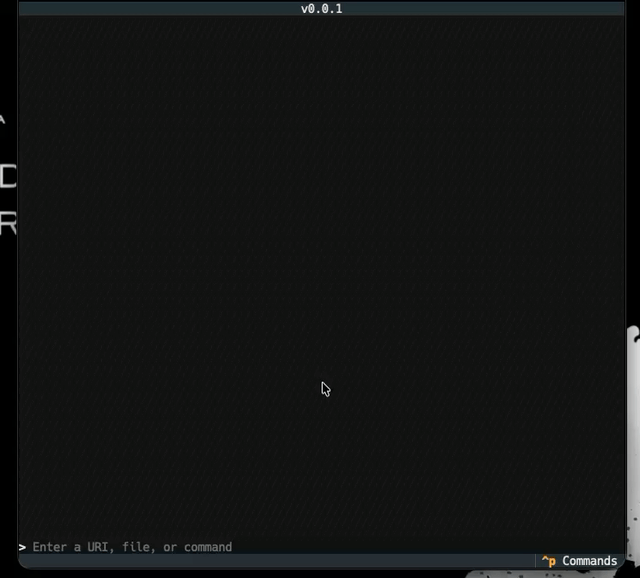Click the v0.0.1 version title

point(321,9)
